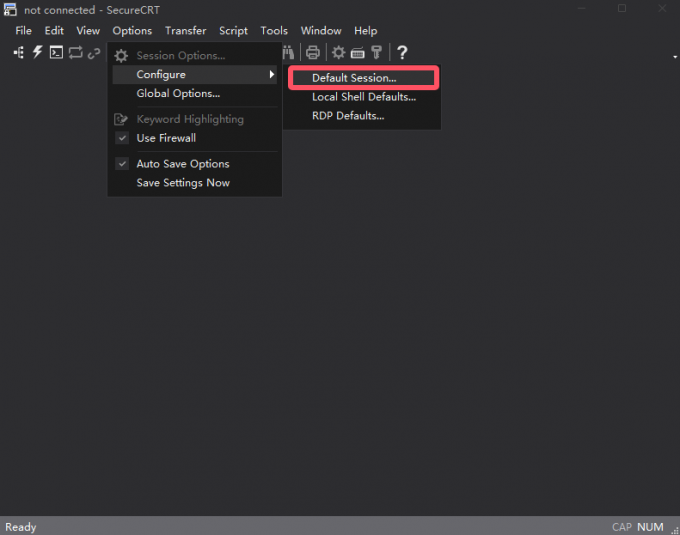Open the toolbar options dropdown arrow
The height and width of the screenshot is (535, 680).
(x=675, y=57)
